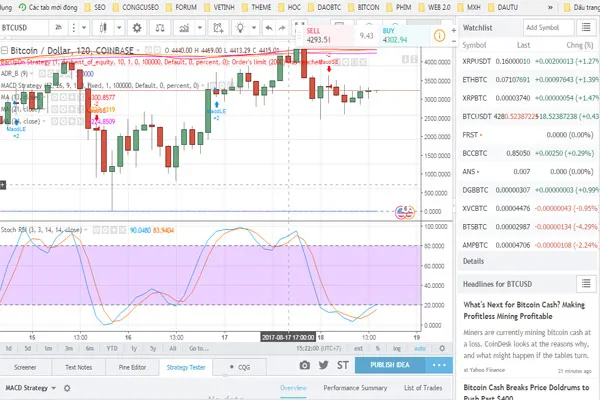This screenshot has width=600, height=400.
Task: Collapse the chart legend box beside Bitcoin / Dollar
Action: [x=4, y=50]
